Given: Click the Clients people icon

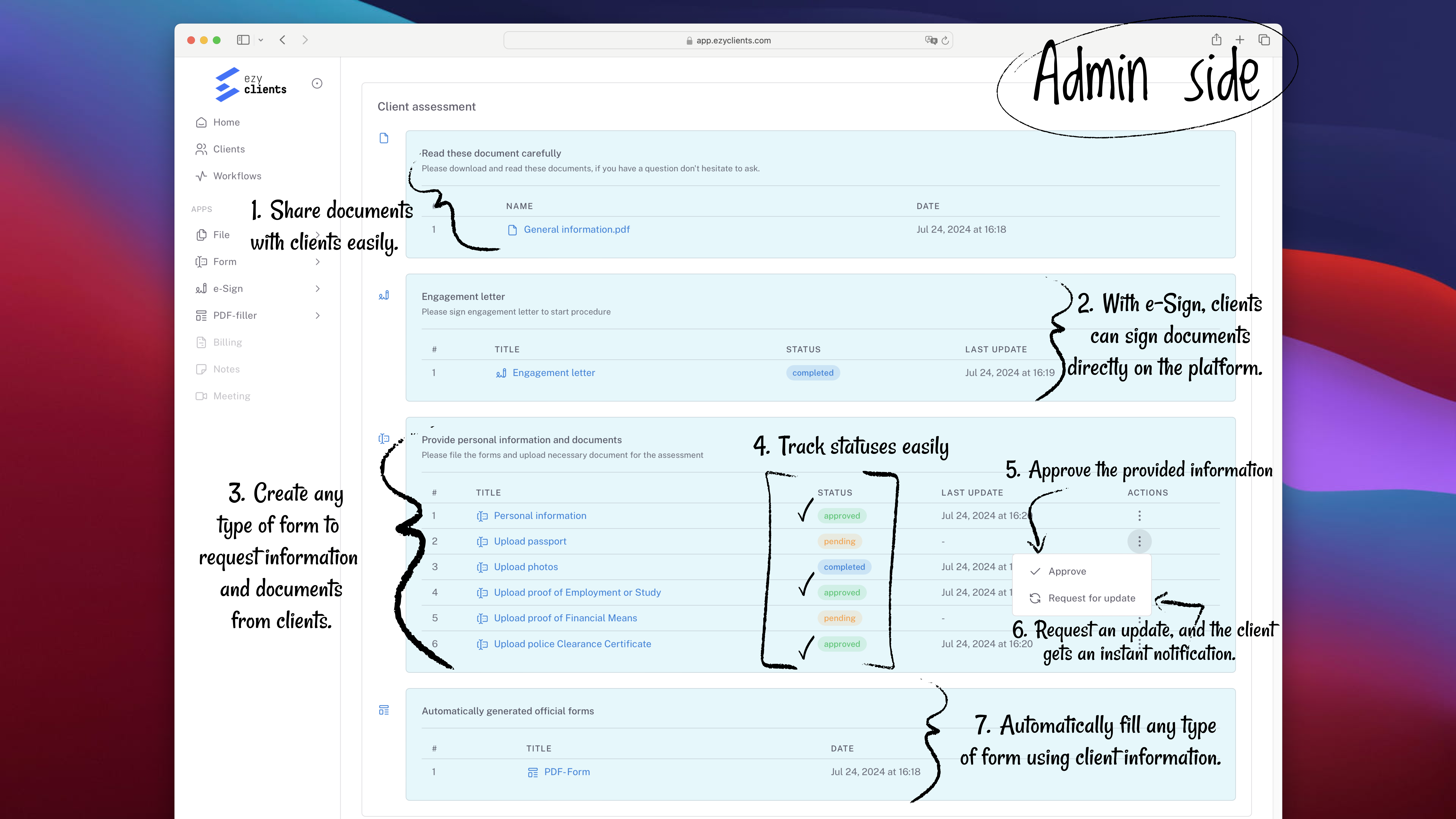Looking at the screenshot, I should pos(201,149).
